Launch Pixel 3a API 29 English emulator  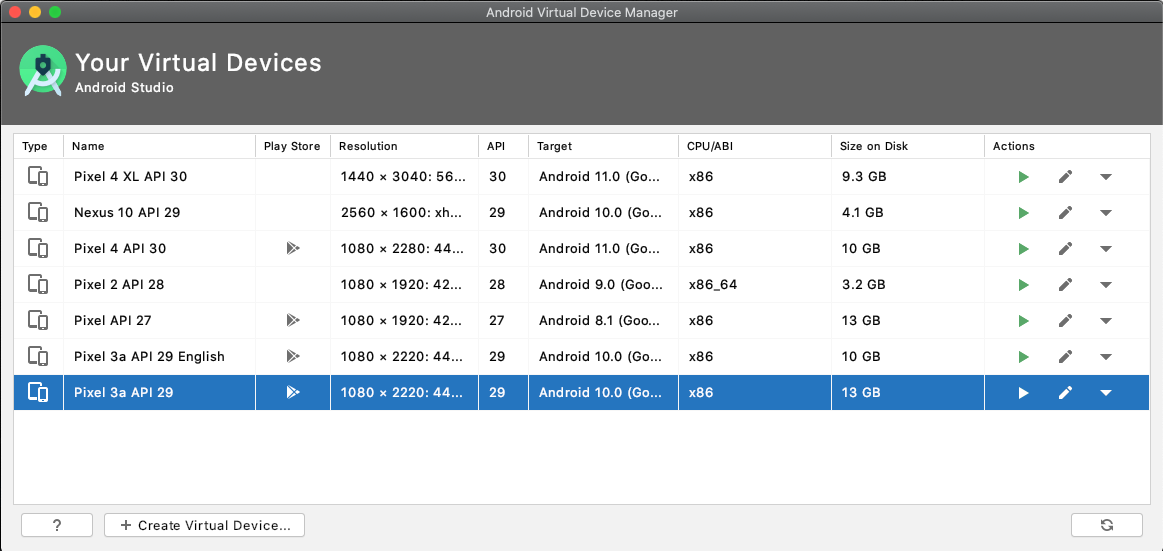(1024, 357)
